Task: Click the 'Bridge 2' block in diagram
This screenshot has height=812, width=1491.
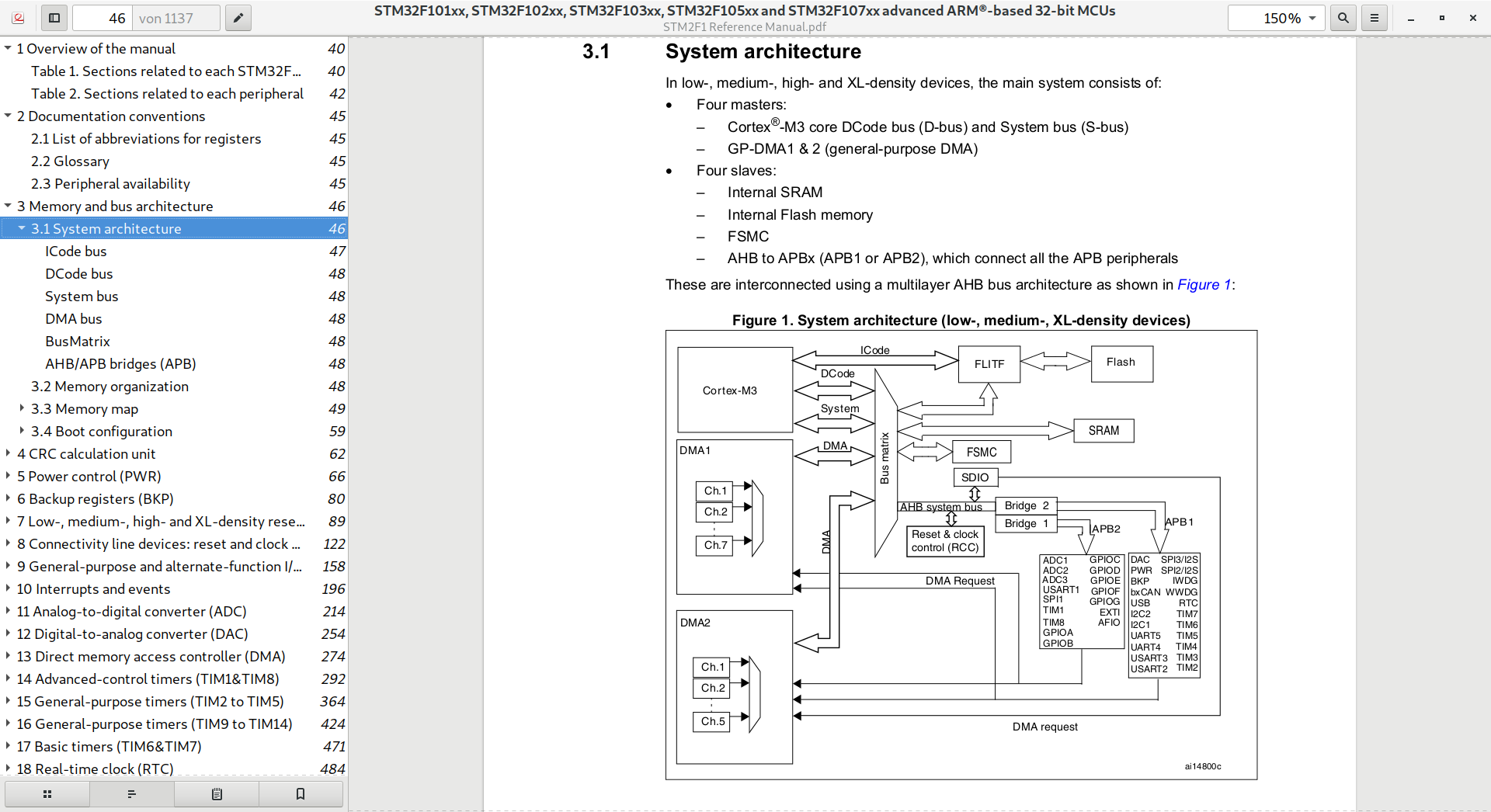Action: (x=1026, y=505)
